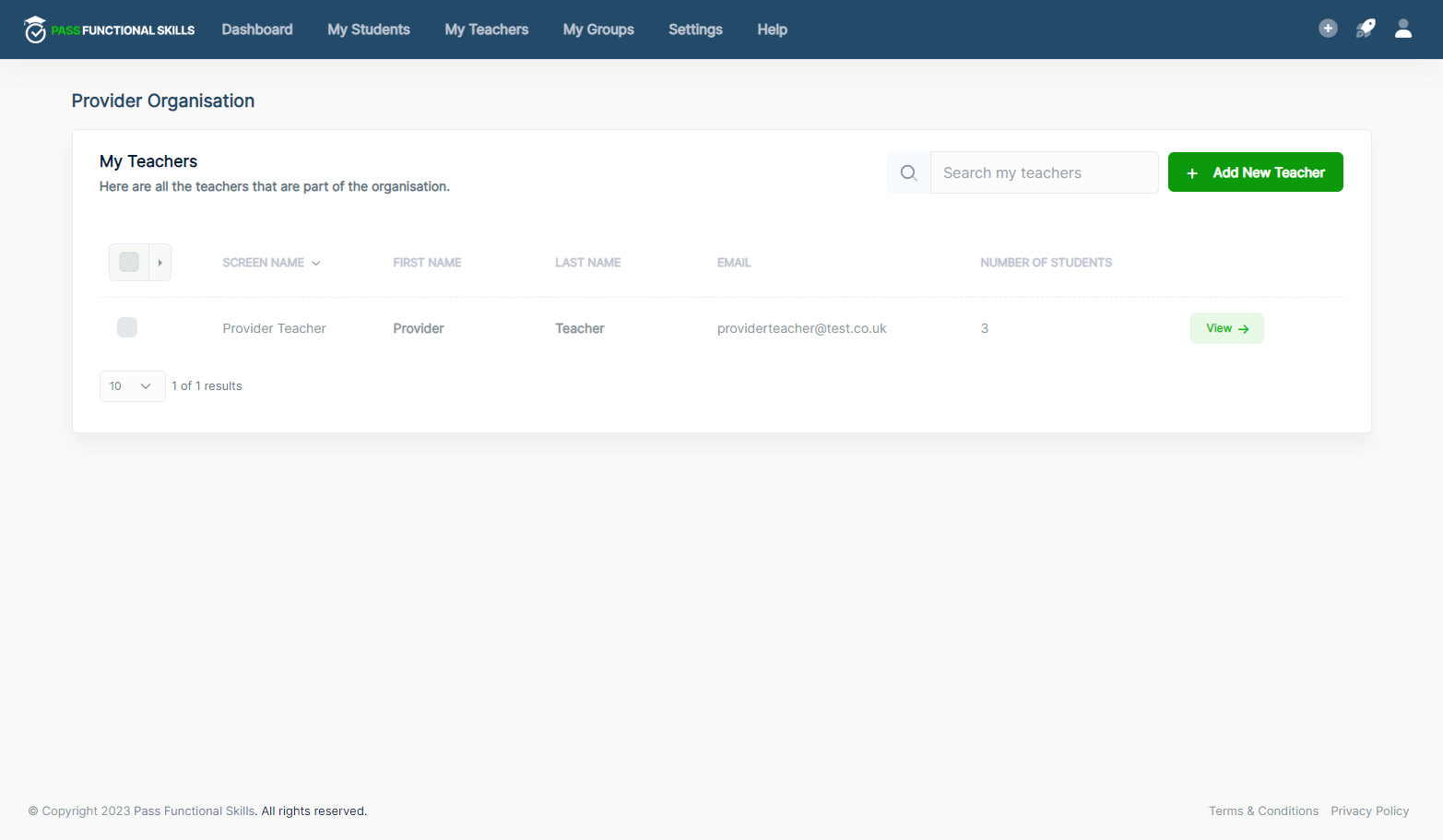Select the Provider Teacher row checkbox
Screen dimensions: 1443x840
pyautogui.click(x=127, y=327)
